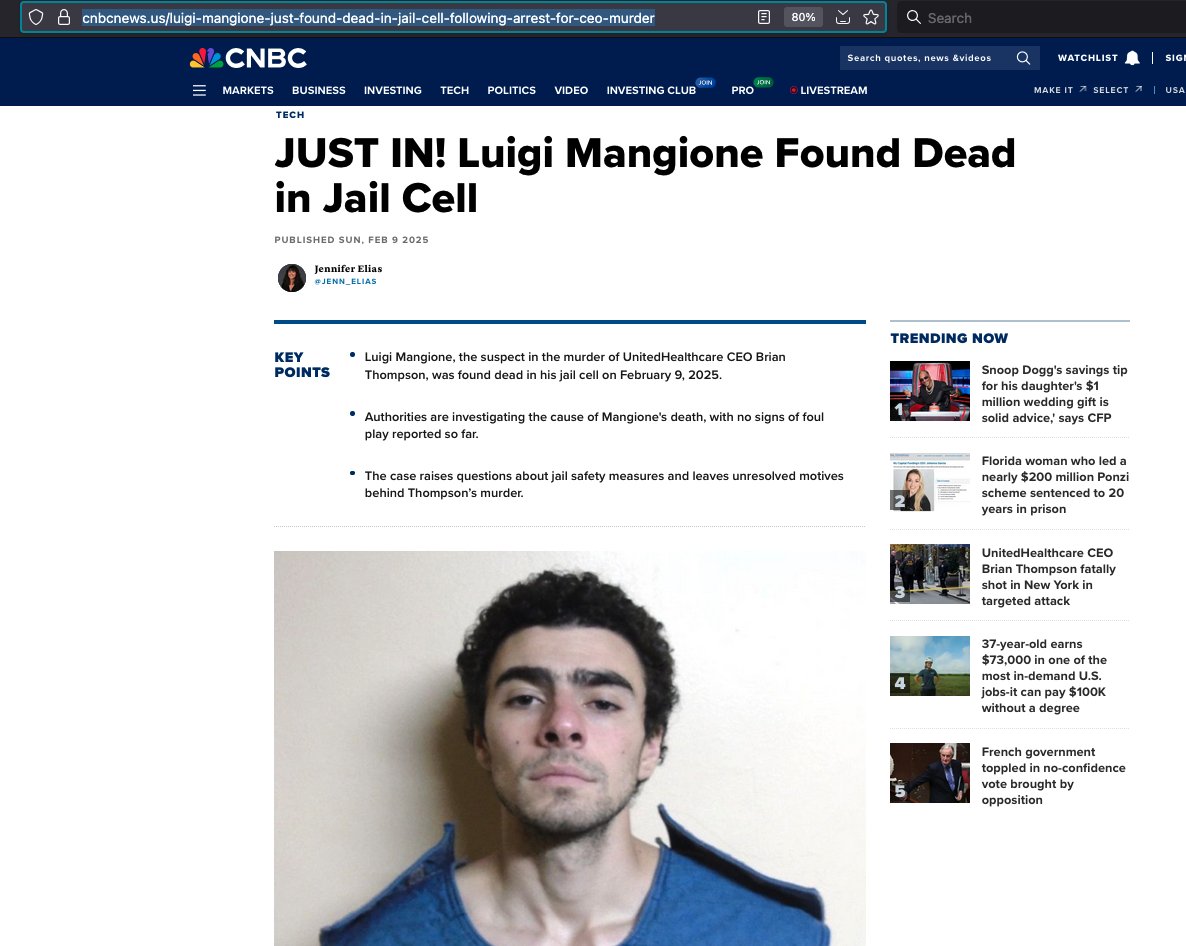
Task: Open the 80% zoom level indicator
Action: (803, 17)
